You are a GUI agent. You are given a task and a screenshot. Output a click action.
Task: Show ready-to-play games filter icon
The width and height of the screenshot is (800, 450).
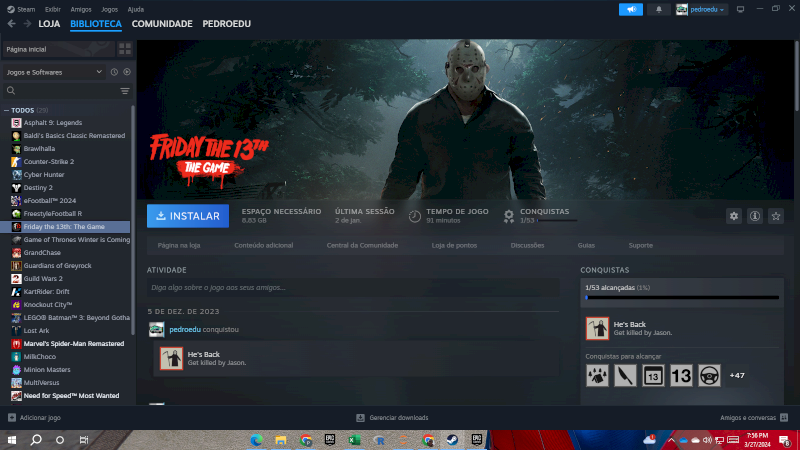click(127, 72)
